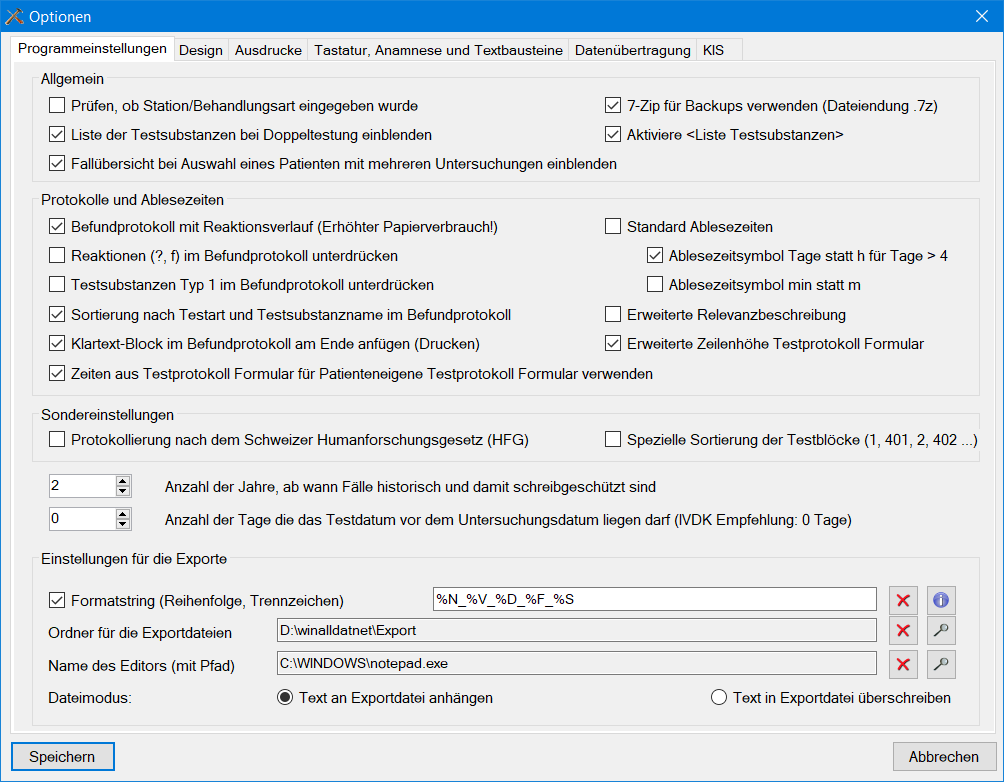The image size is (1004, 782).
Task: Clear the export folder path with red X
Action: pyautogui.click(x=903, y=631)
